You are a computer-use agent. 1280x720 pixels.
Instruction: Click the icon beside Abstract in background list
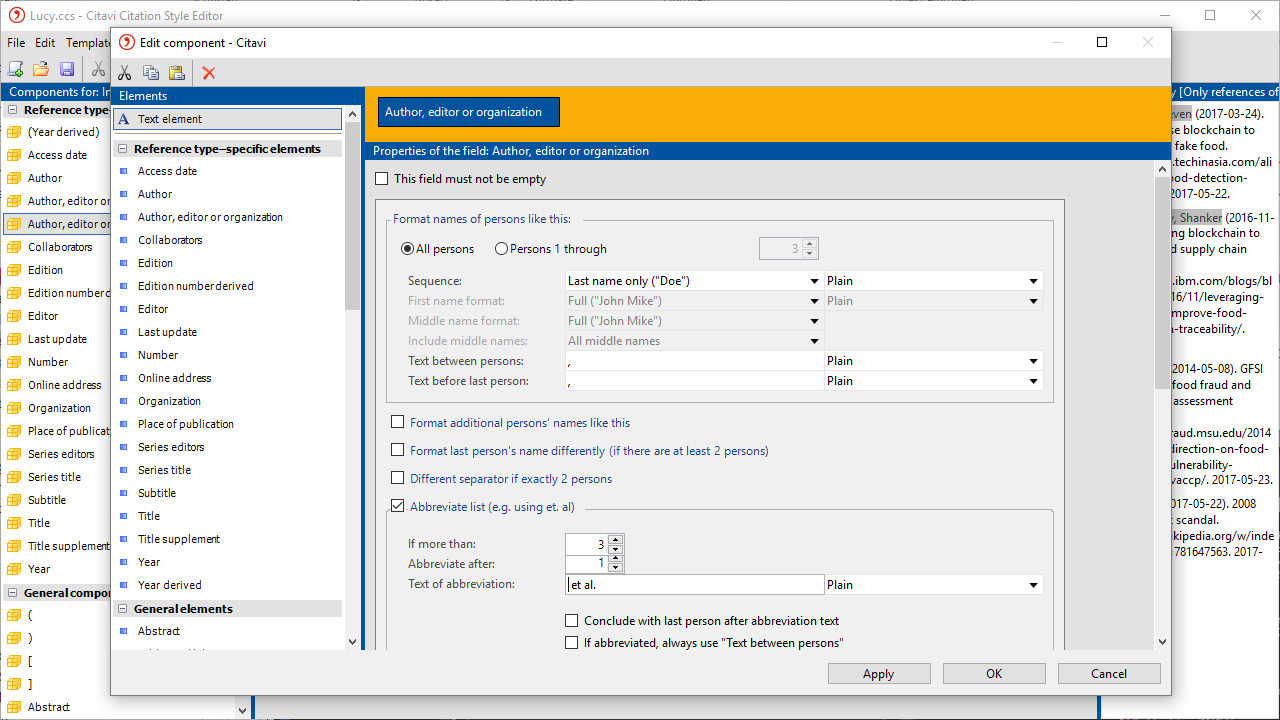[x=14, y=707]
